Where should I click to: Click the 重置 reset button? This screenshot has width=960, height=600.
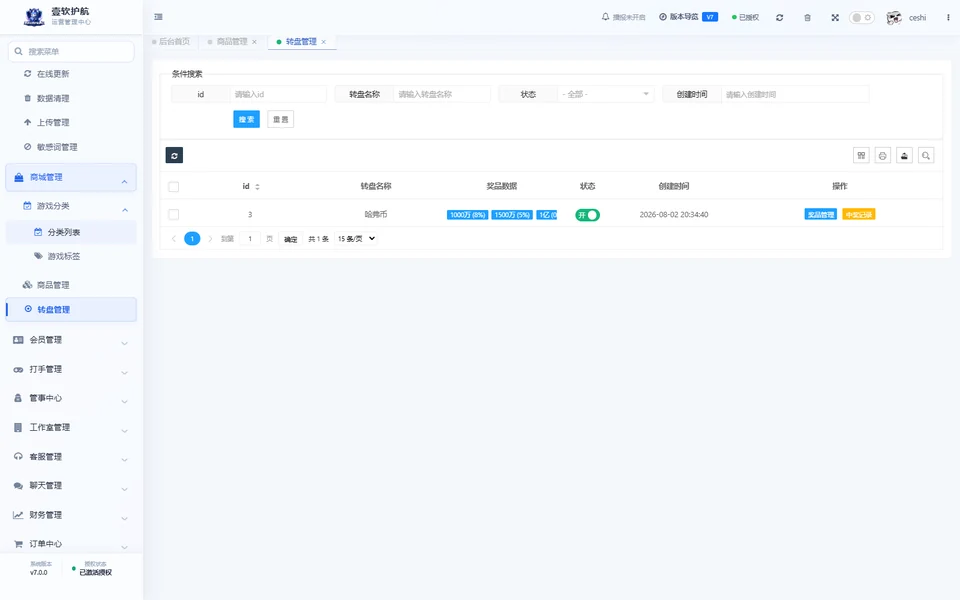coord(280,119)
